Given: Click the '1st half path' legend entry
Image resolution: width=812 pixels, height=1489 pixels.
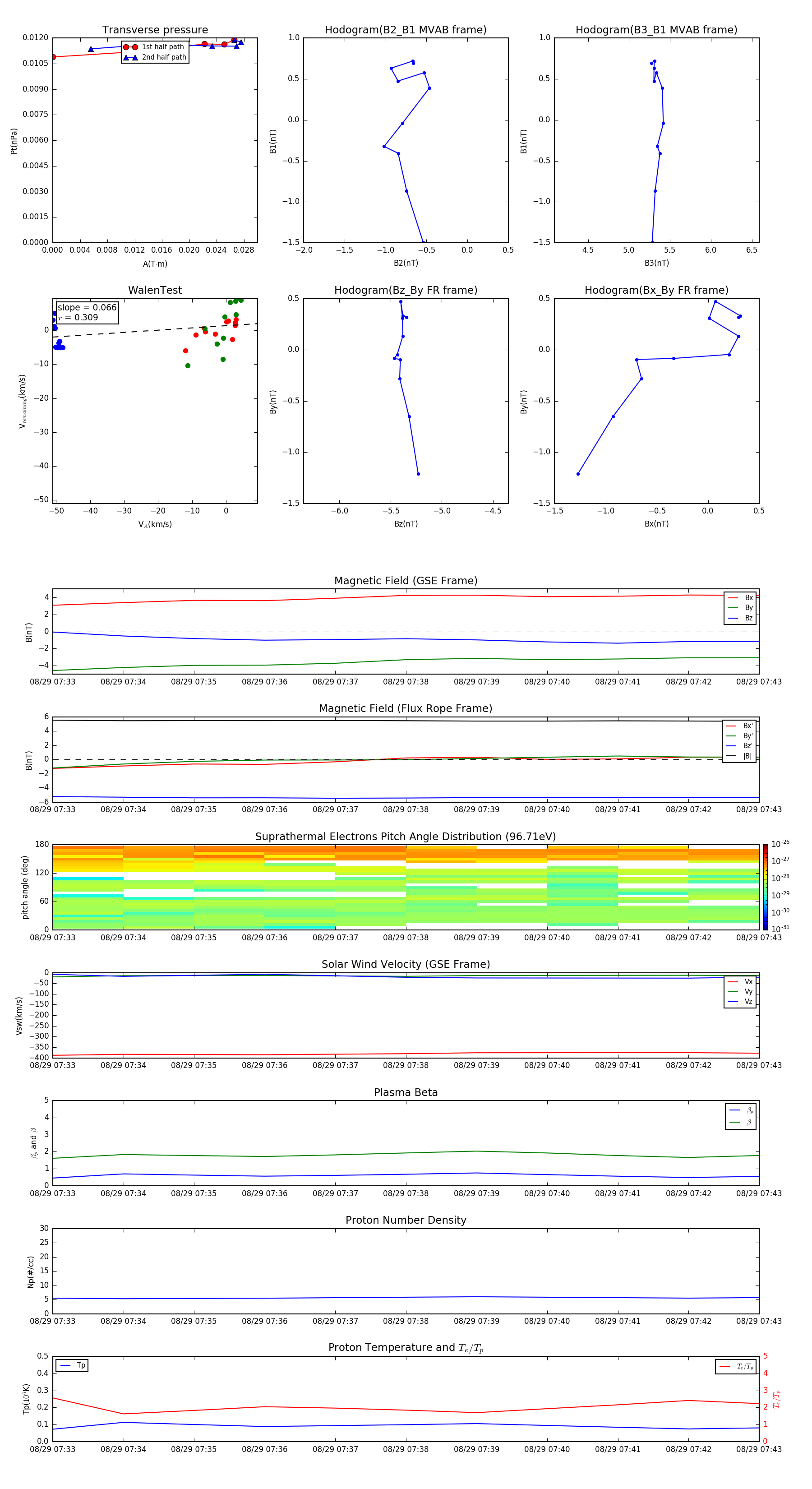Looking at the screenshot, I should click(155, 47).
